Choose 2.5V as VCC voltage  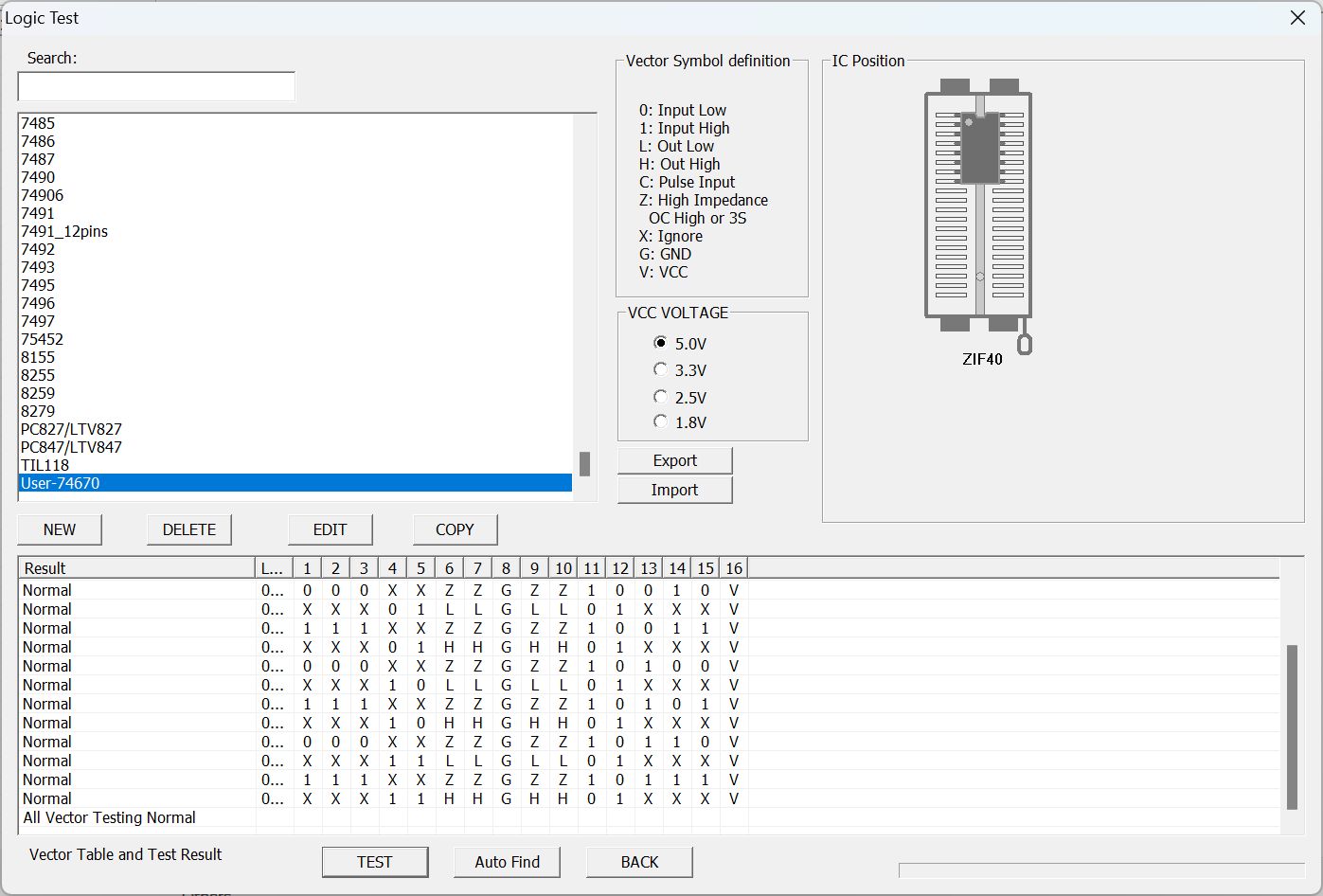tap(661, 397)
